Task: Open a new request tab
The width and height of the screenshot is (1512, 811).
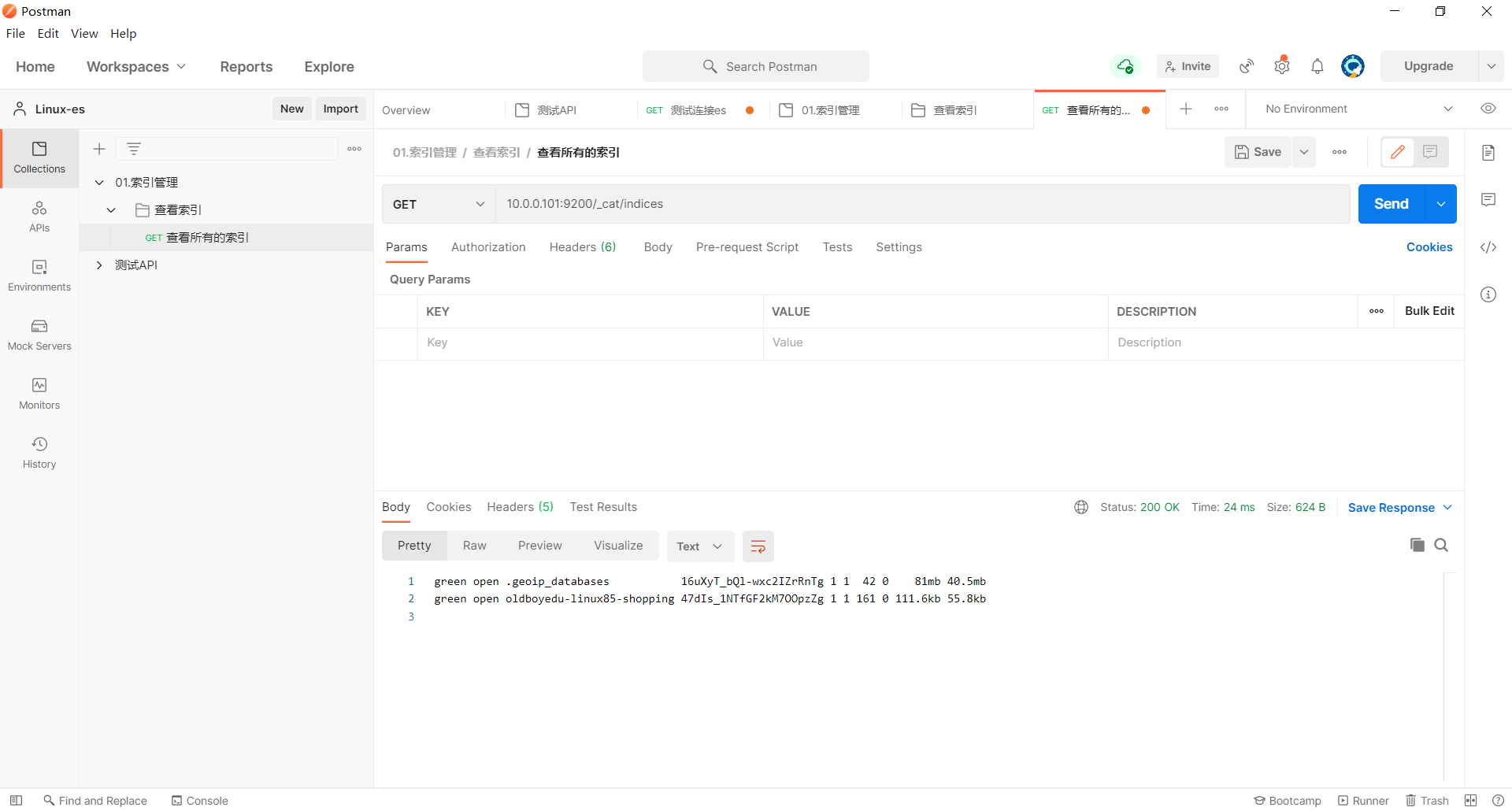Action: click(1186, 109)
